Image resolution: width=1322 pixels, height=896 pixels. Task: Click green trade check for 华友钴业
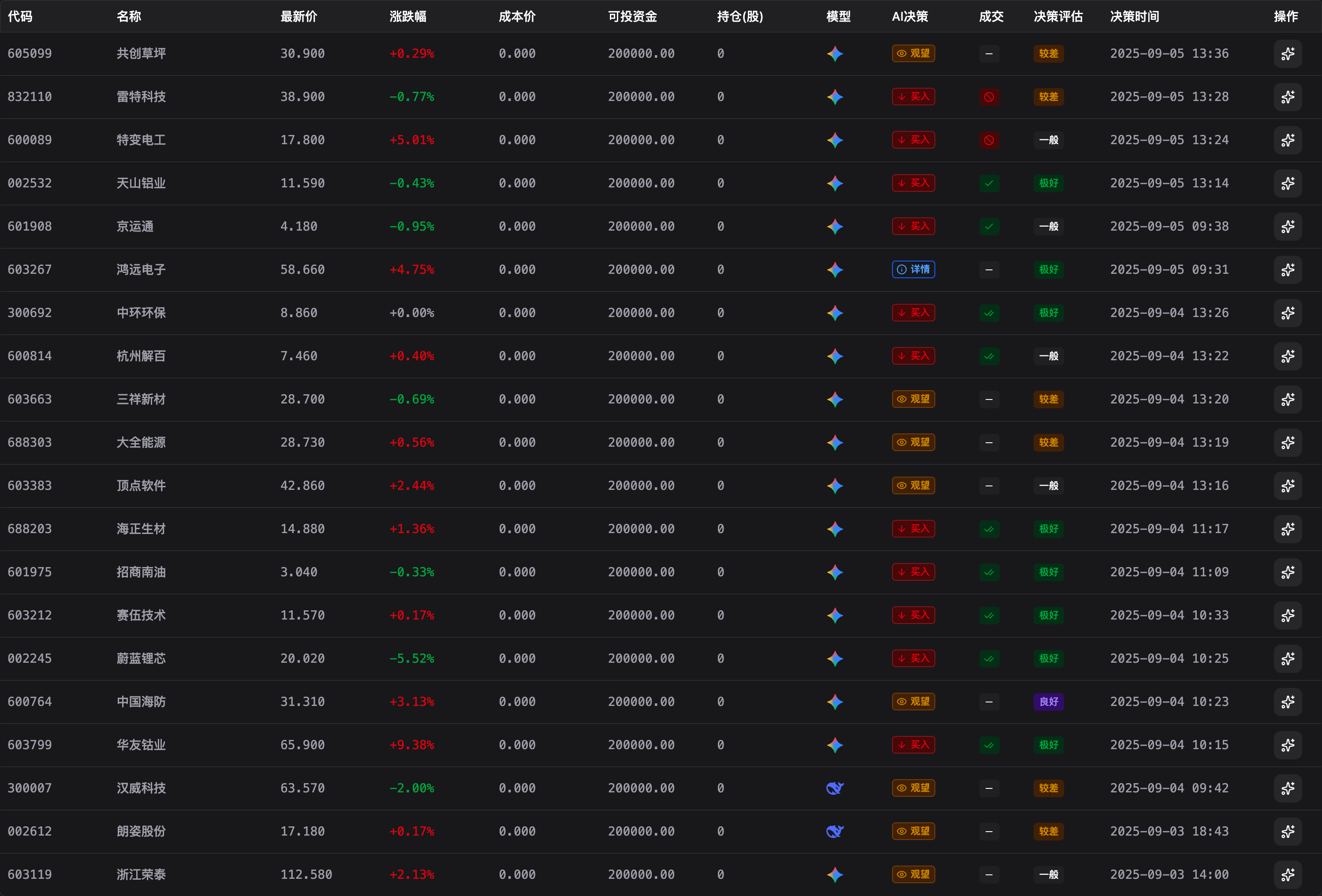[x=989, y=745]
